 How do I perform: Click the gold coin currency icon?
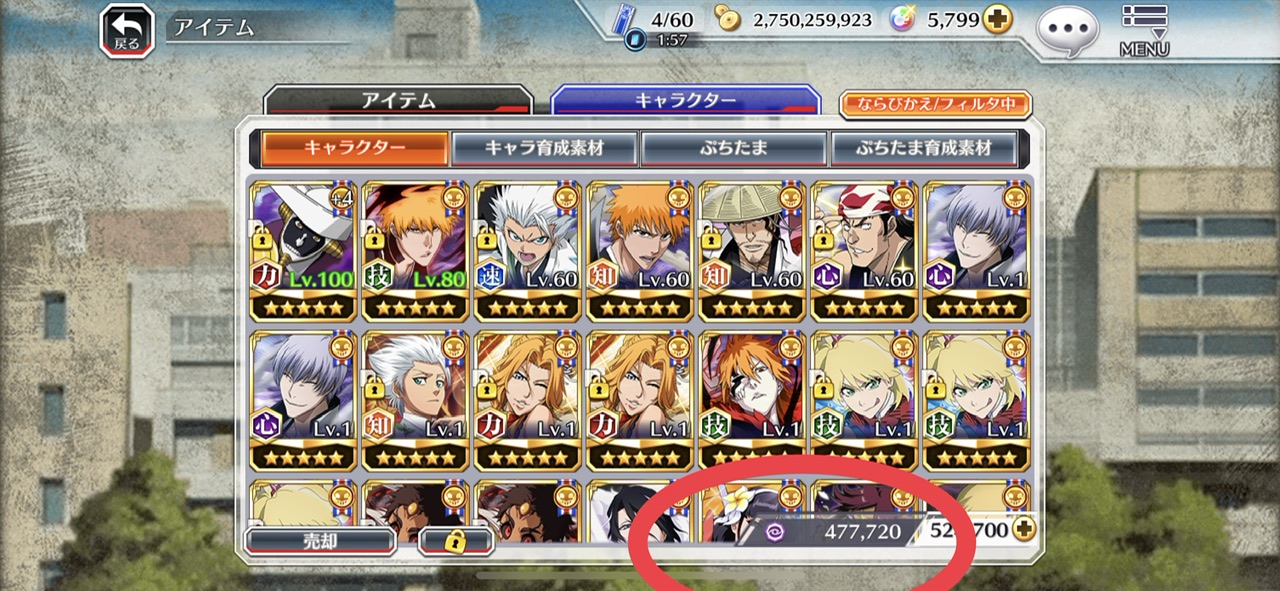click(729, 19)
